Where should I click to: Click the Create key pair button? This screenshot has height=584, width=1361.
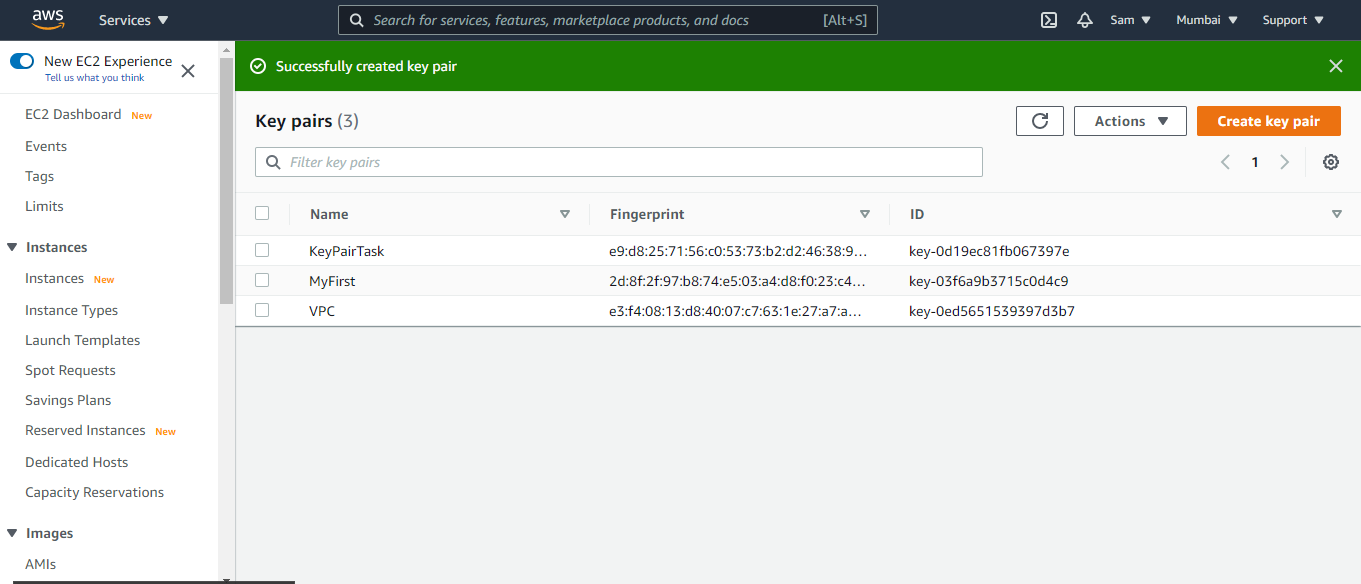click(x=1268, y=120)
